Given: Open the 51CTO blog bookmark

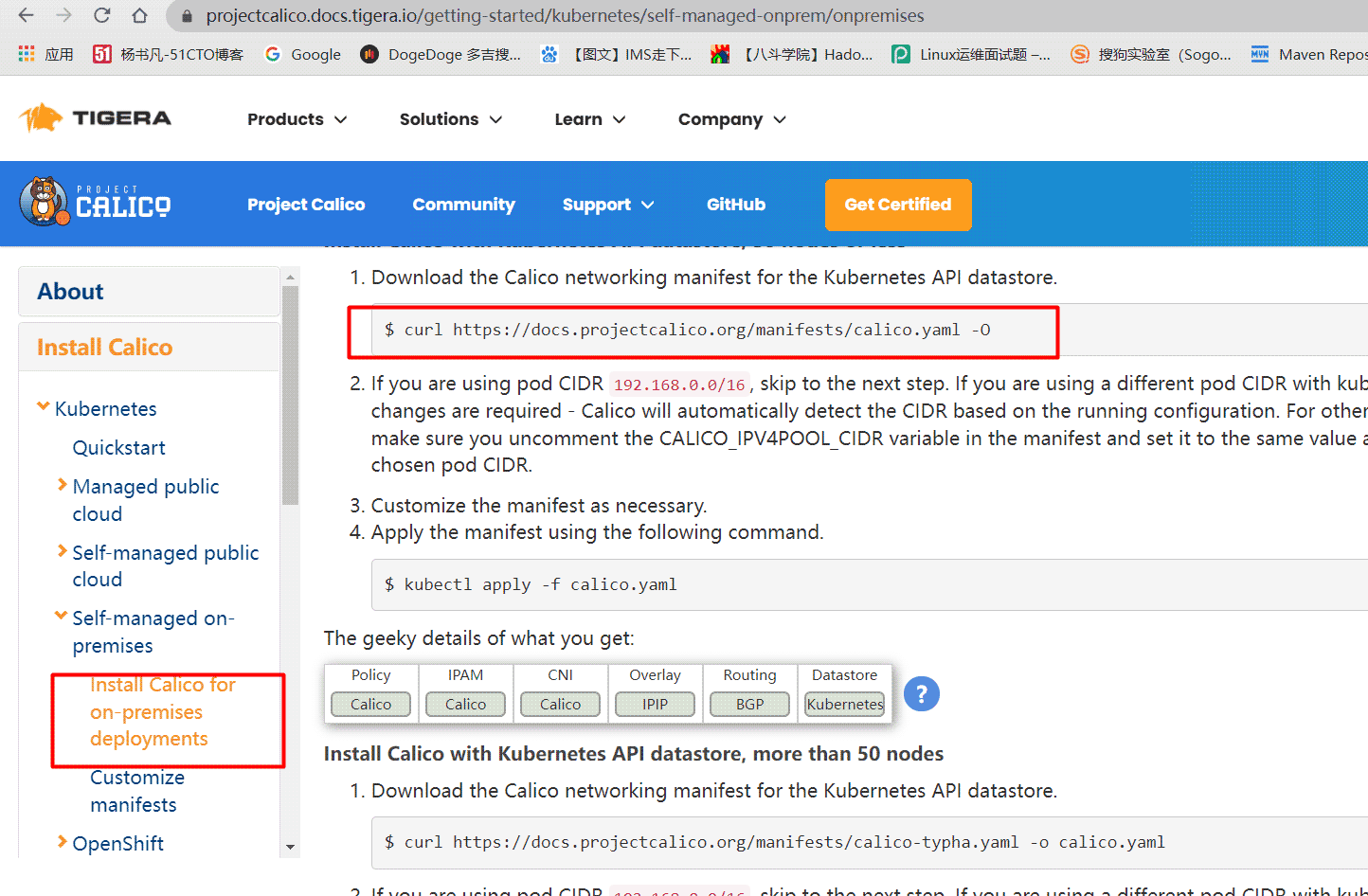Looking at the screenshot, I should 168,54.
